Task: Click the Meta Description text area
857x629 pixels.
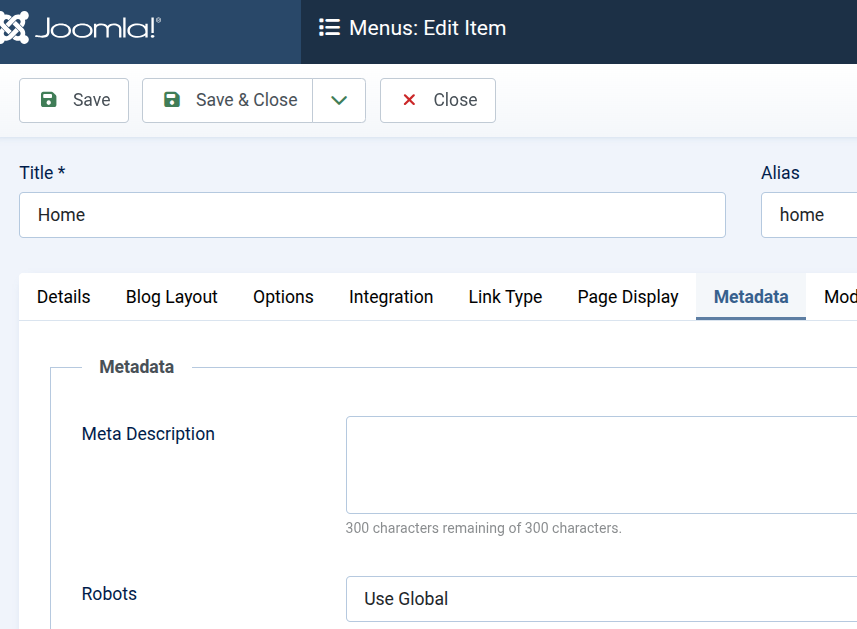Action: click(x=601, y=465)
